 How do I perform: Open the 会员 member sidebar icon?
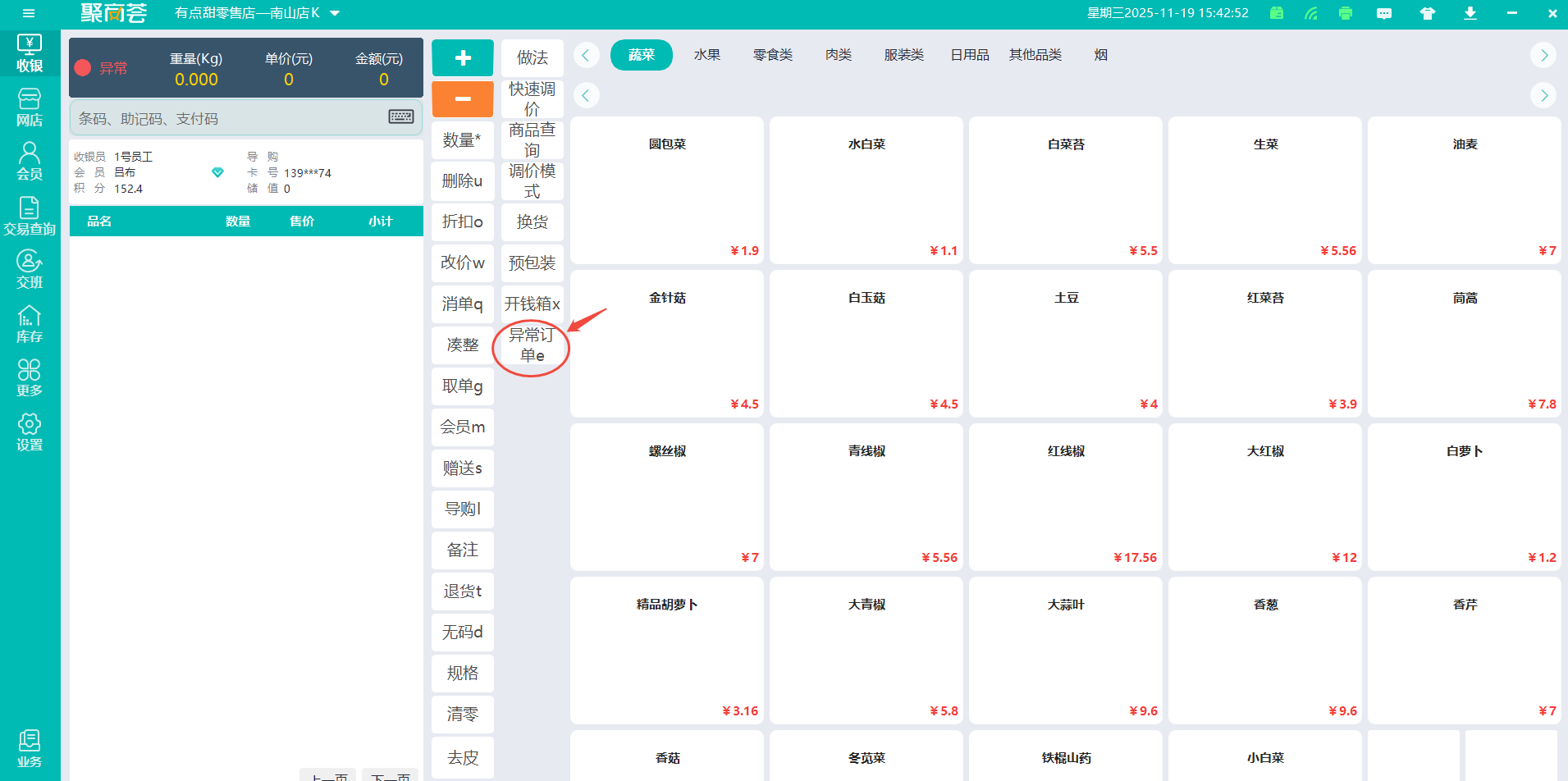pyautogui.click(x=30, y=162)
